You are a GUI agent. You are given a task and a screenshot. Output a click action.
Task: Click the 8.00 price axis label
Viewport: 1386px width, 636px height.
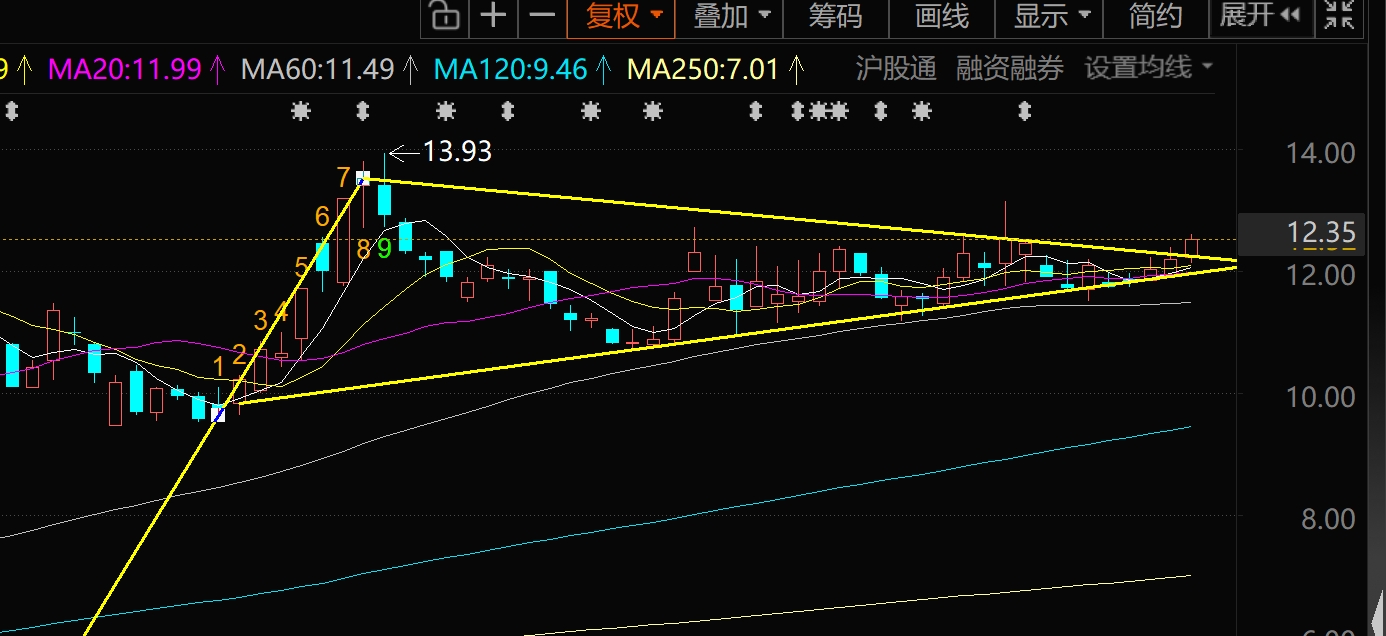[x=1328, y=519]
